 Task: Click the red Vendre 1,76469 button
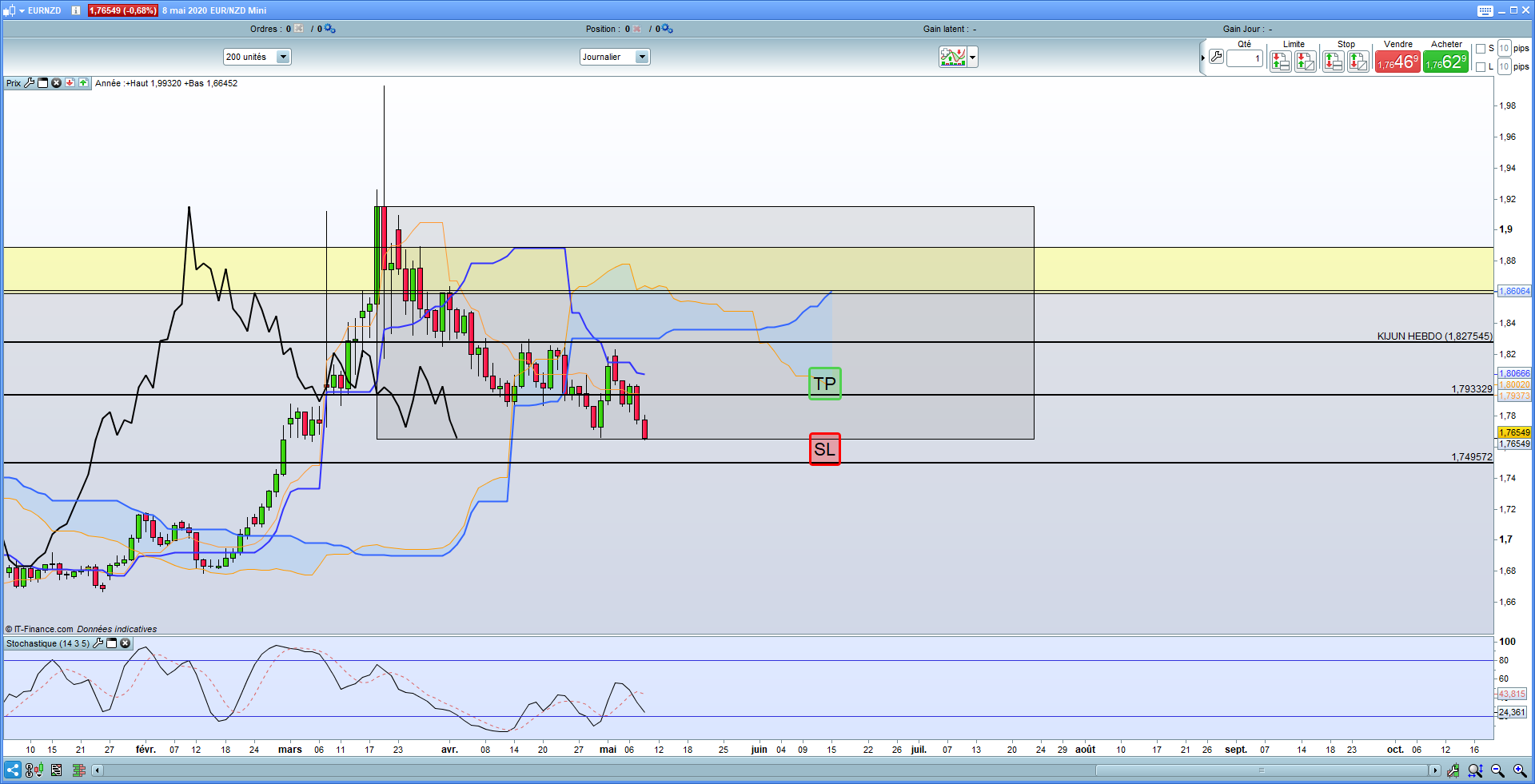tap(1397, 62)
